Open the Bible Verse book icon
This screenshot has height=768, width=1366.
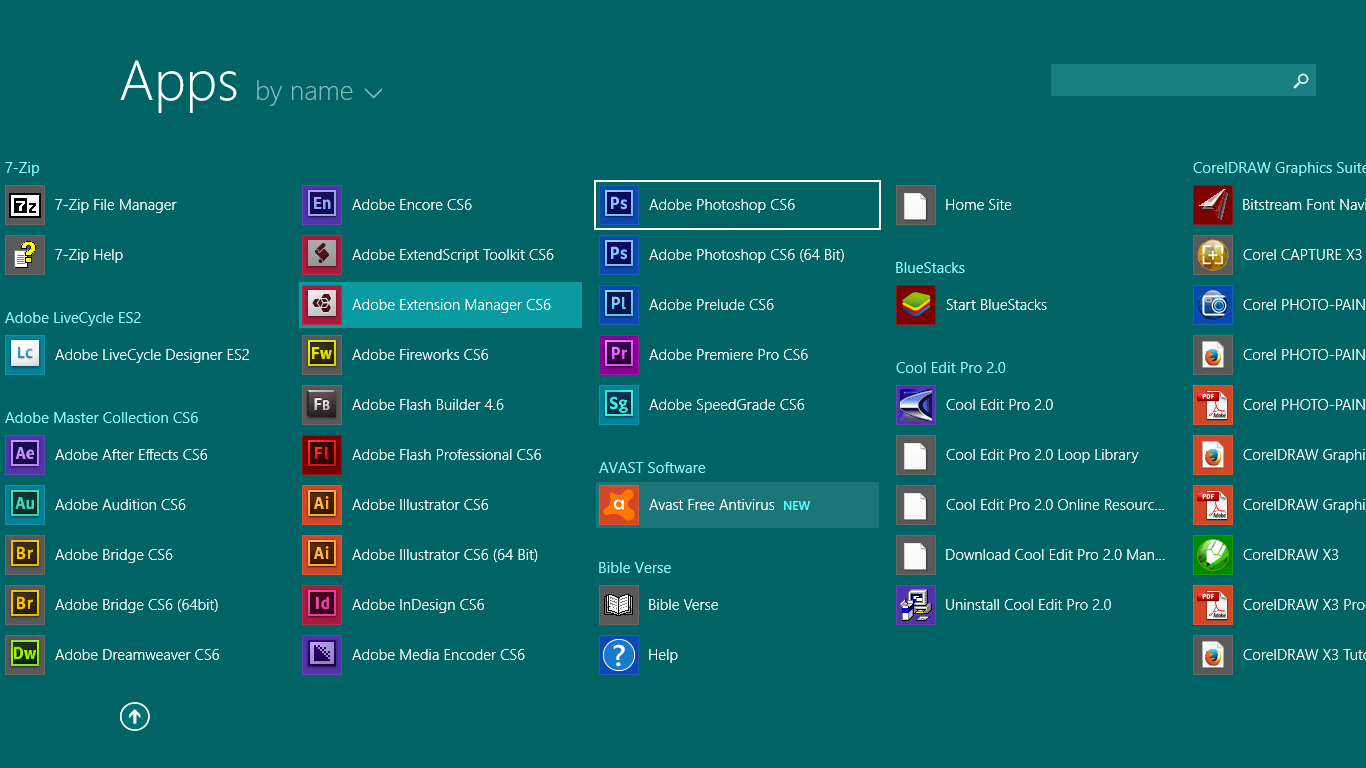click(x=619, y=605)
